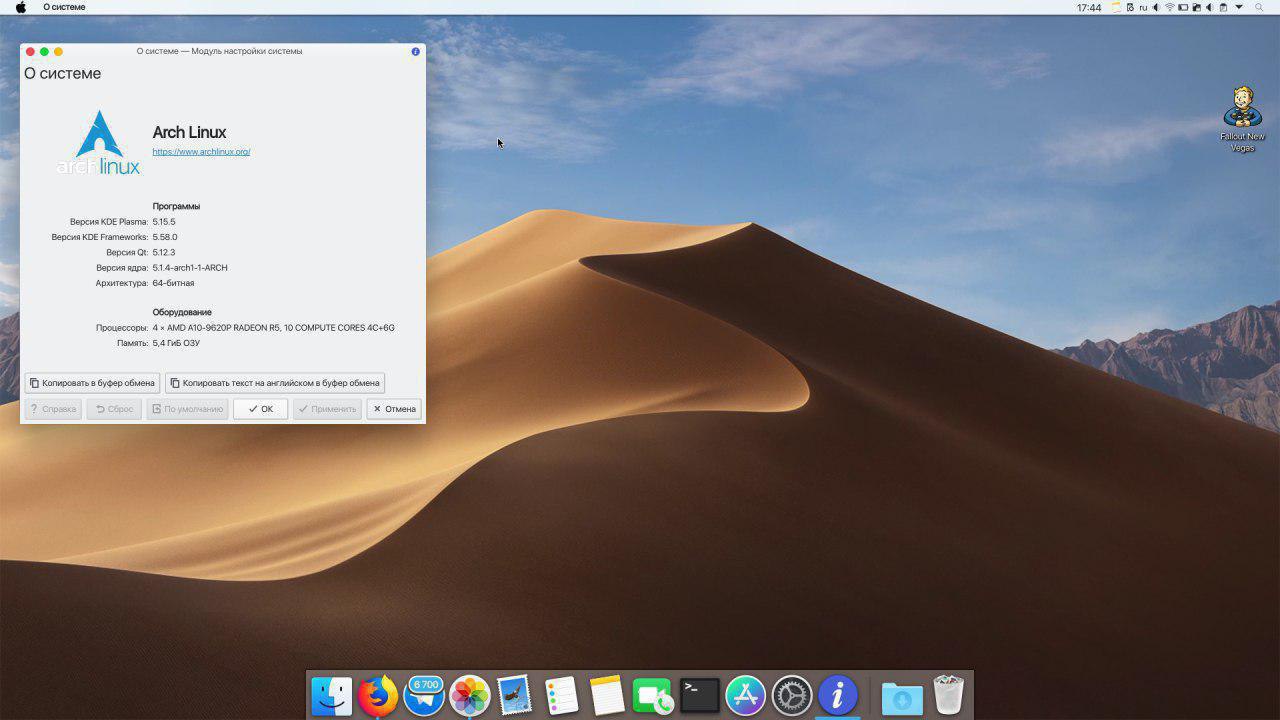This screenshot has width=1280, height=720.
Task: Switch the ru keyboard layout indicator
Action: pyautogui.click(x=1143, y=7)
